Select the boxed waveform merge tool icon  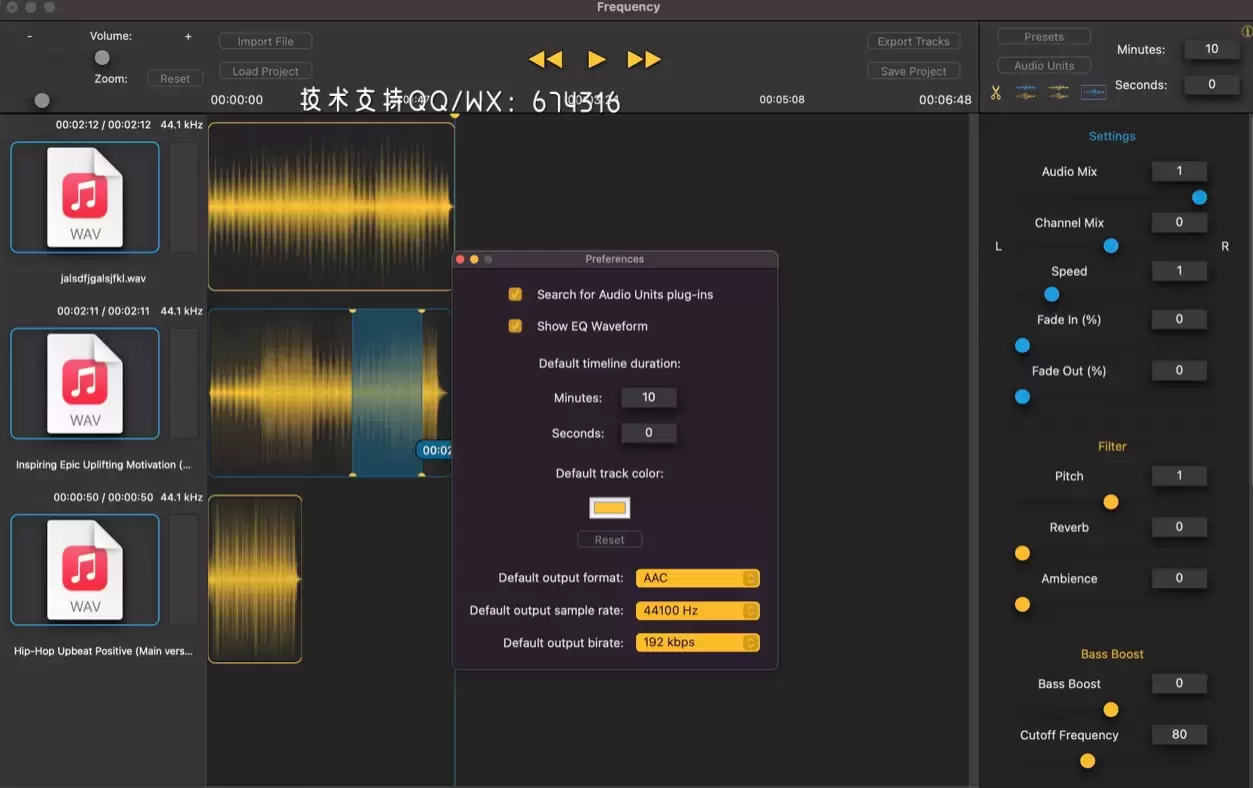(1092, 91)
